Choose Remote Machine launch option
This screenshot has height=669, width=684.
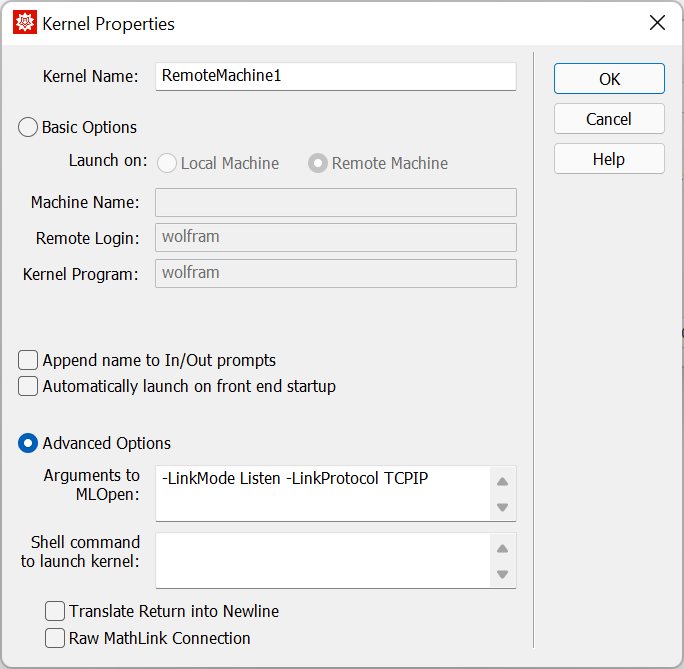coord(318,163)
